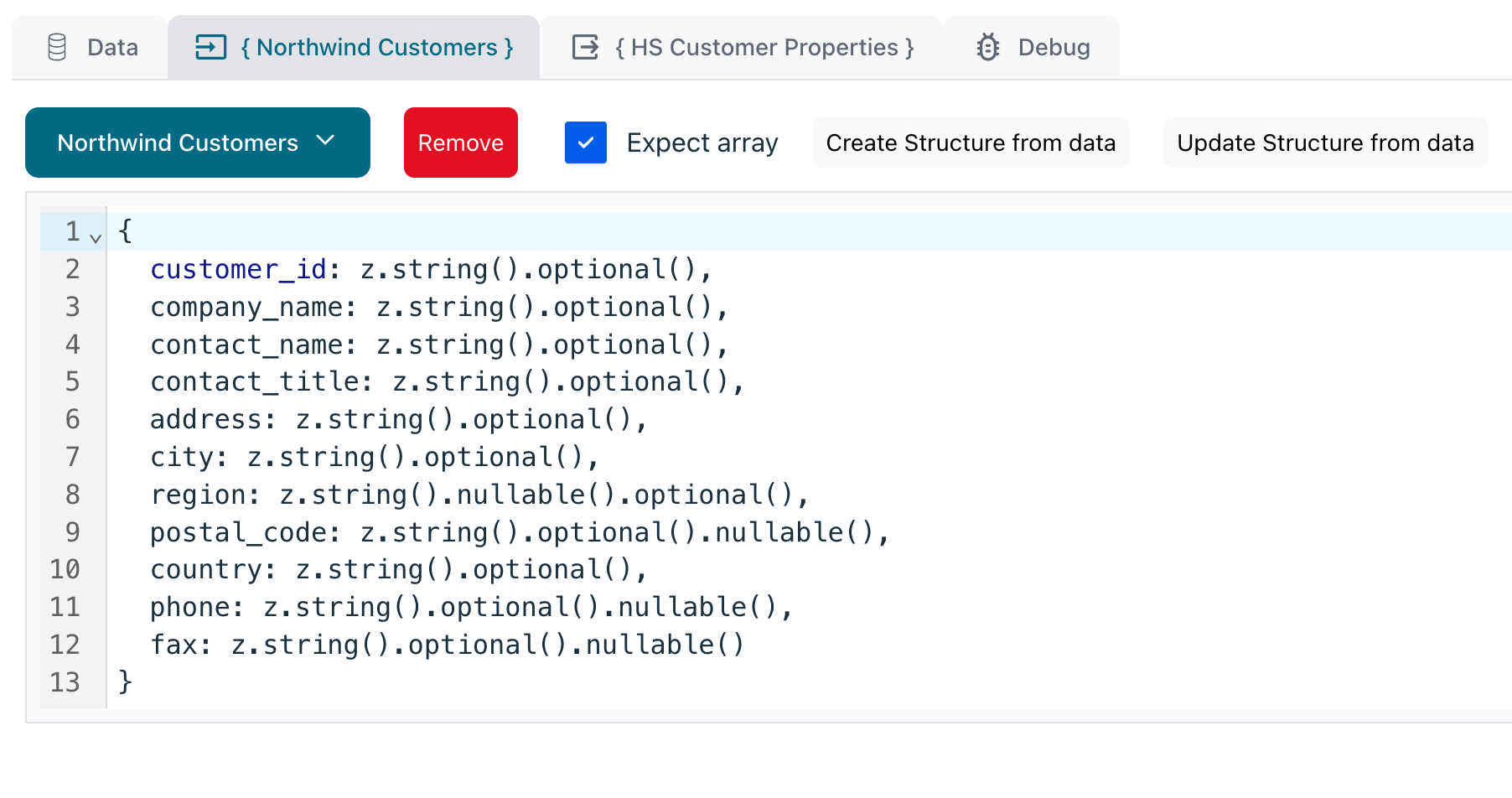Viewport: 1512px width, 798px height.
Task: Click Create Structure from data
Action: (971, 142)
